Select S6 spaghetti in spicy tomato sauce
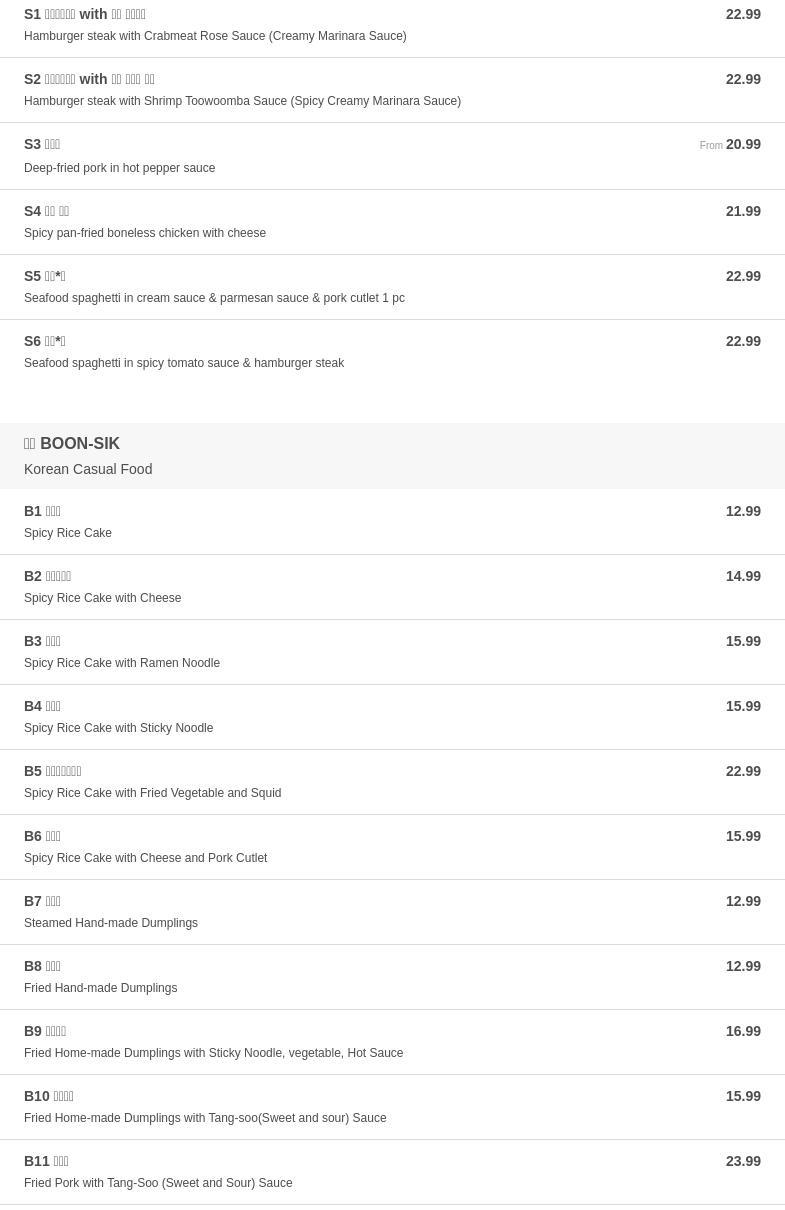The width and height of the screenshot is (785, 1210). tap(392, 352)
